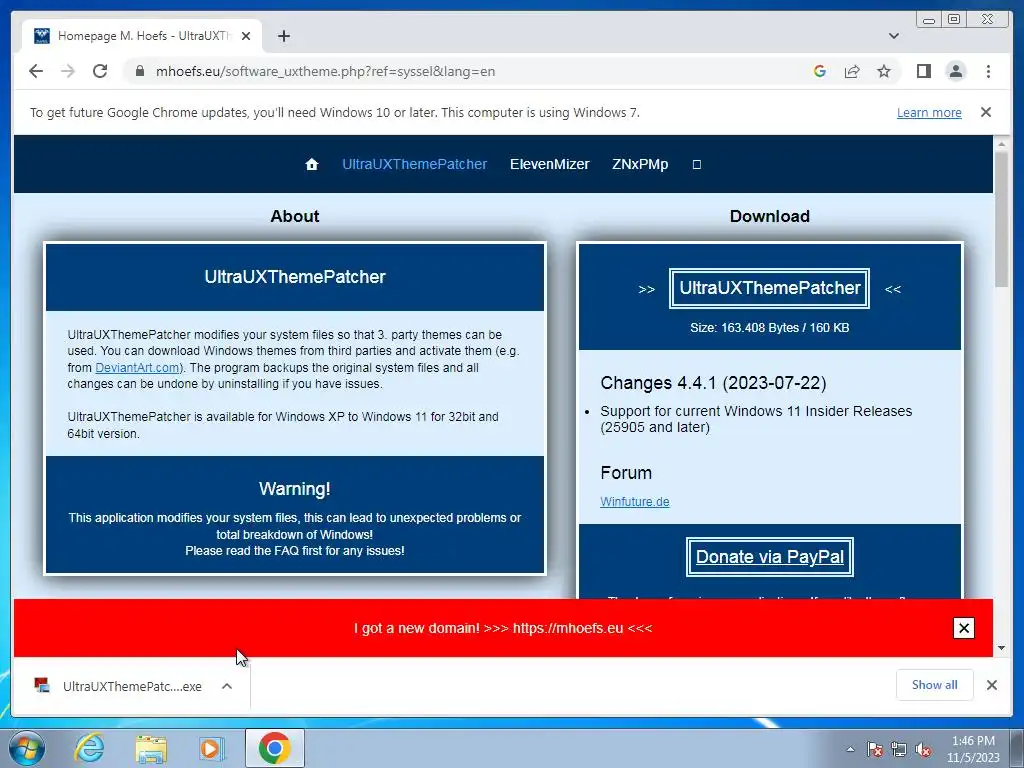Click scrollbar down arrow
Viewport: 1024px width, 768px height.
click(x=1001, y=648)
